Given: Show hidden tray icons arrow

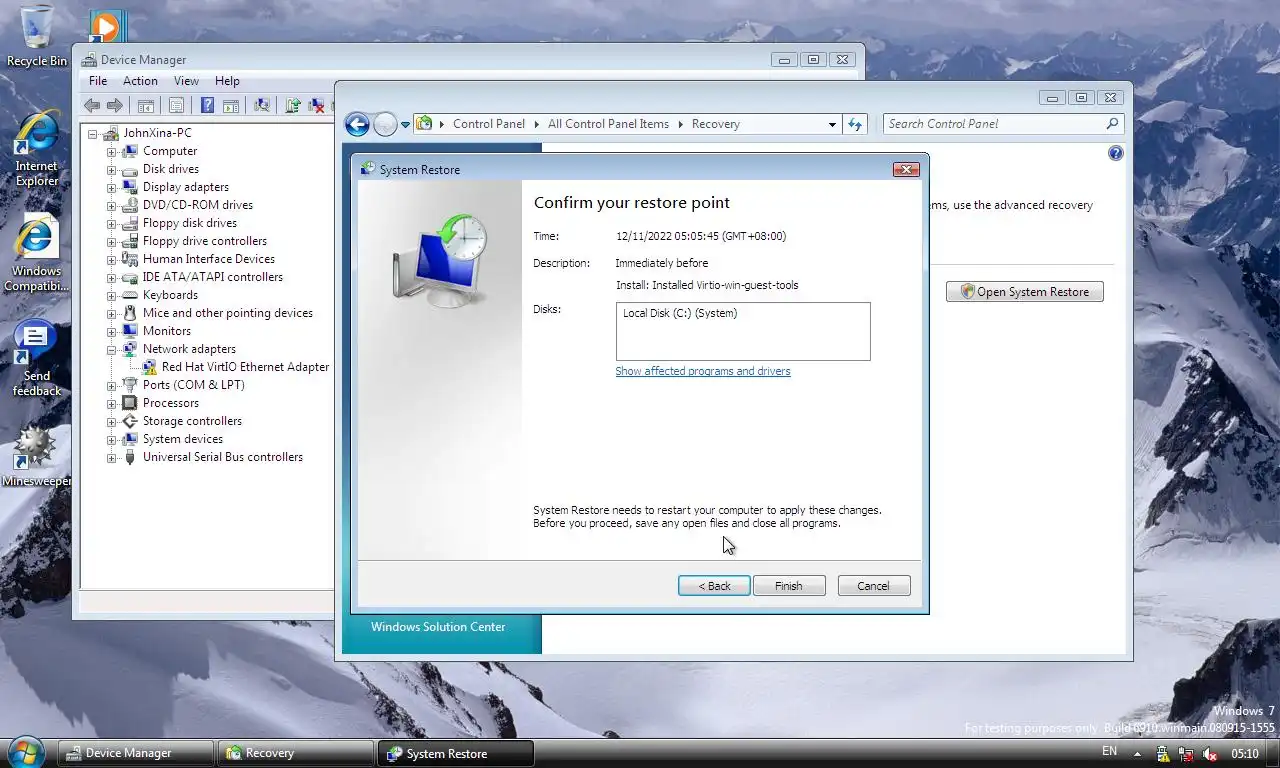Looking at the screenshot, I should click(1137, 753).
